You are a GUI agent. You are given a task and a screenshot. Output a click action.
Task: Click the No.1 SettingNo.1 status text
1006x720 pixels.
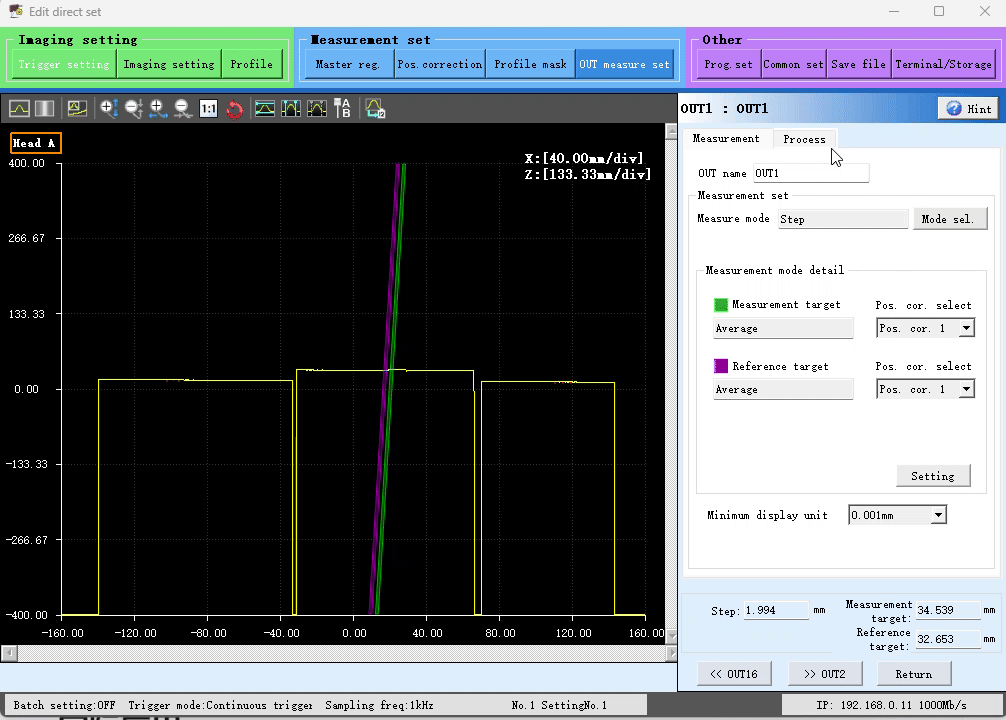coord(559,705)
